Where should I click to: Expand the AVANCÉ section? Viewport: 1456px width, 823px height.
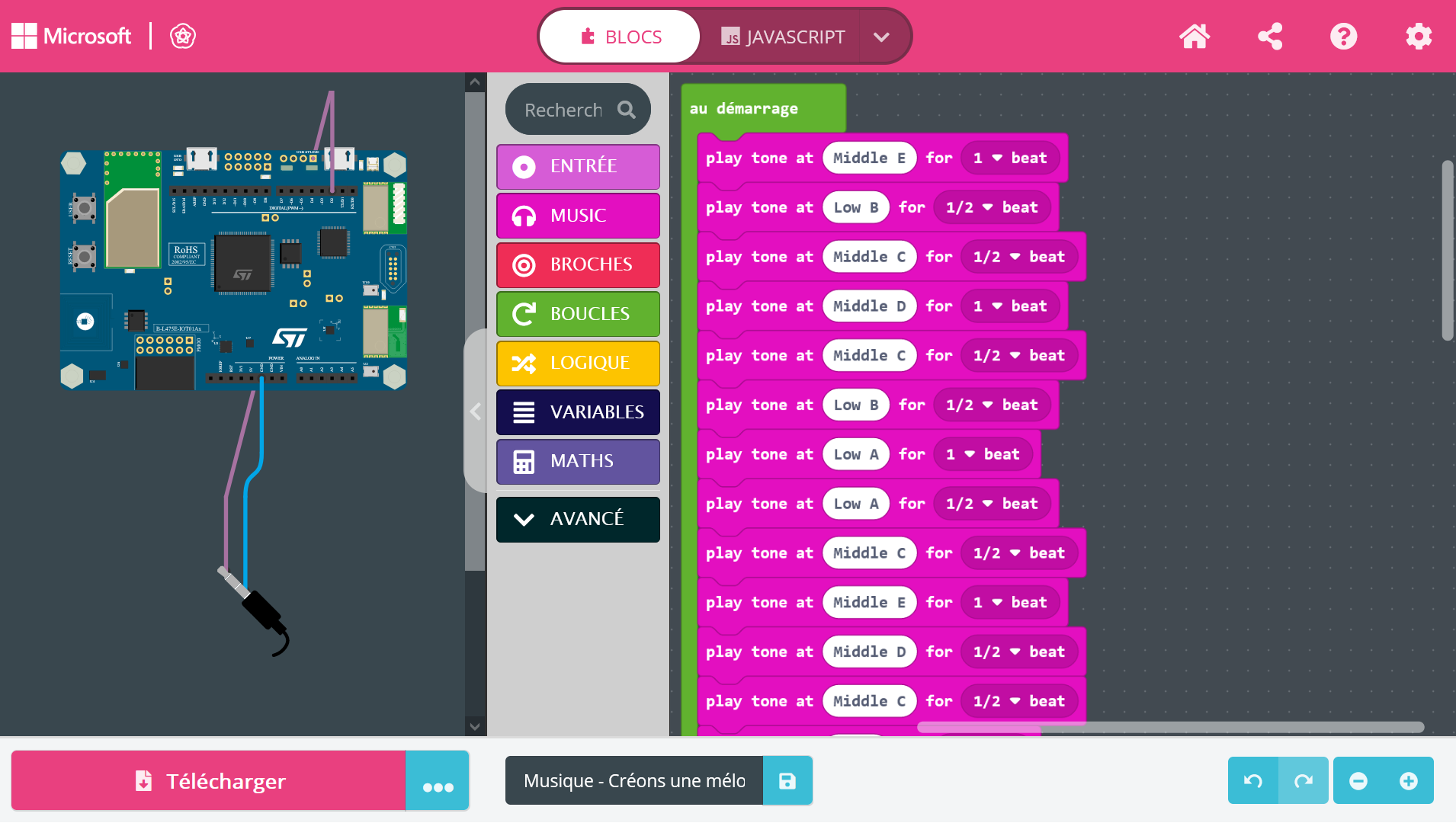point(577,519)
